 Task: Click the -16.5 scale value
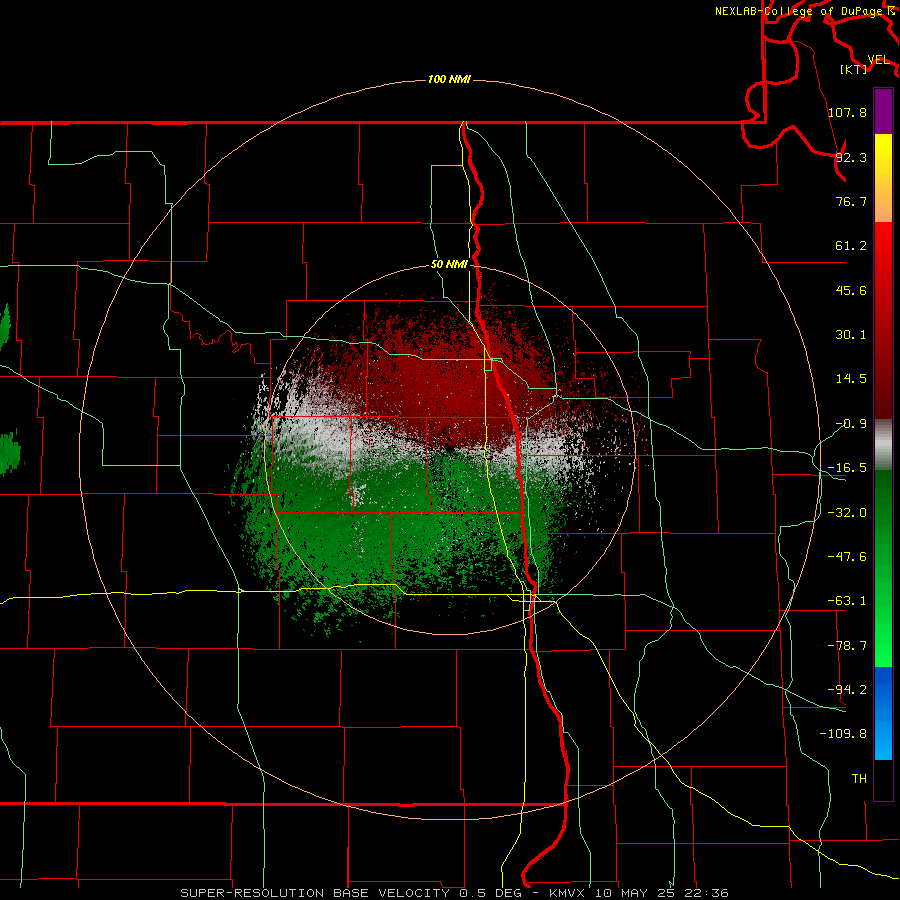pos(847,468)
